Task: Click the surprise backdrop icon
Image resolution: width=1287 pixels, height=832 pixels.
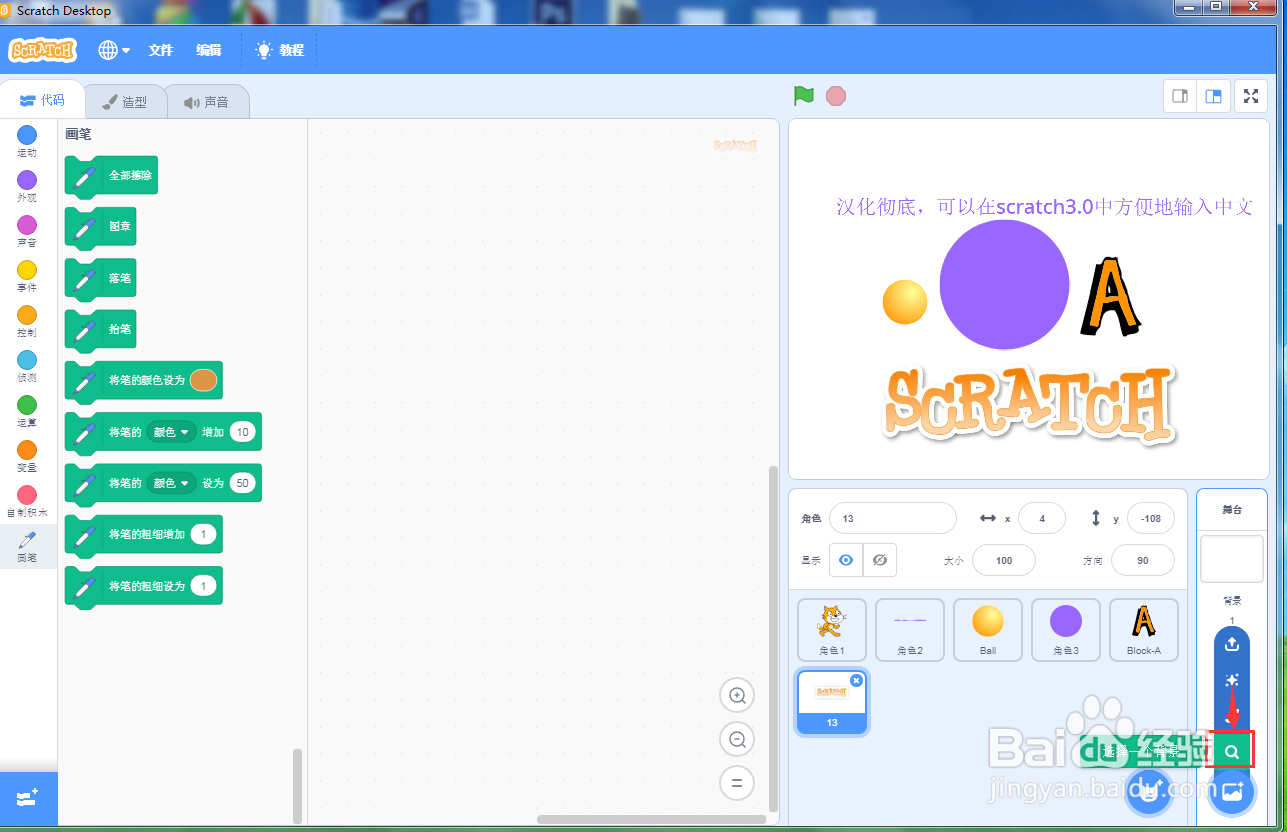Action: pyautogui.click(x=1231, y=680)
